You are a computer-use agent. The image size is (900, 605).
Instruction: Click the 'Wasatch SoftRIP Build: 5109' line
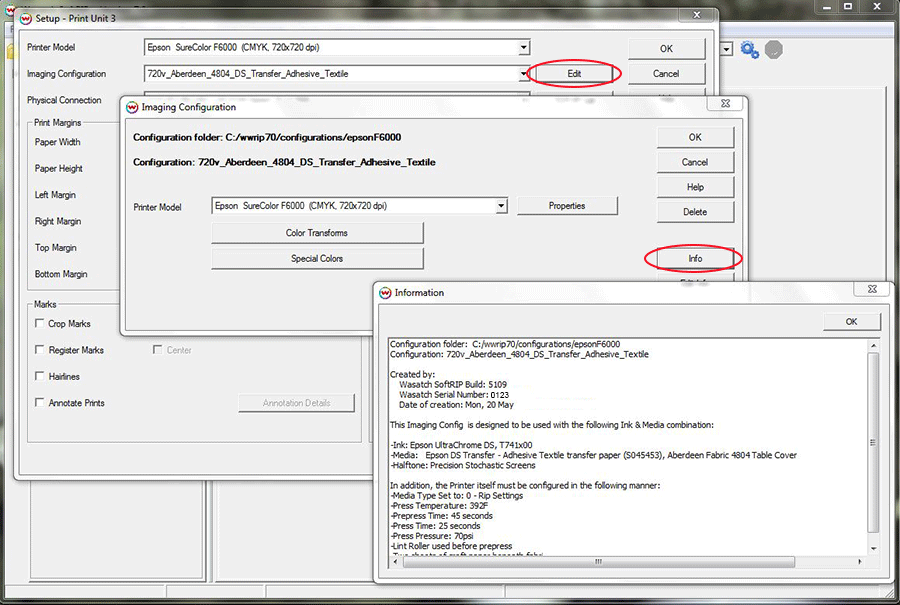(453, 384)
